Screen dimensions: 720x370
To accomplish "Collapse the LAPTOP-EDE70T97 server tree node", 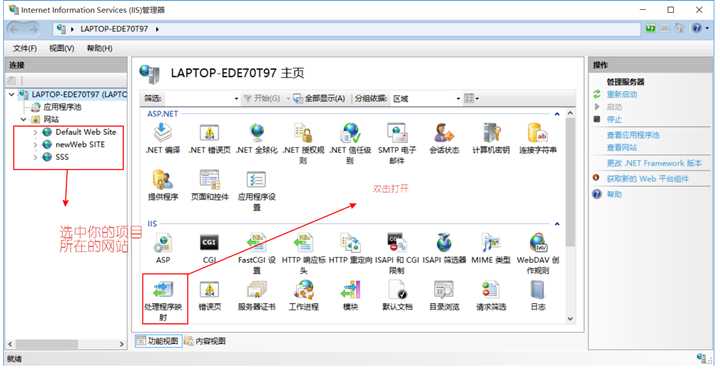I will pyautogui.click(x=12, y=94).
